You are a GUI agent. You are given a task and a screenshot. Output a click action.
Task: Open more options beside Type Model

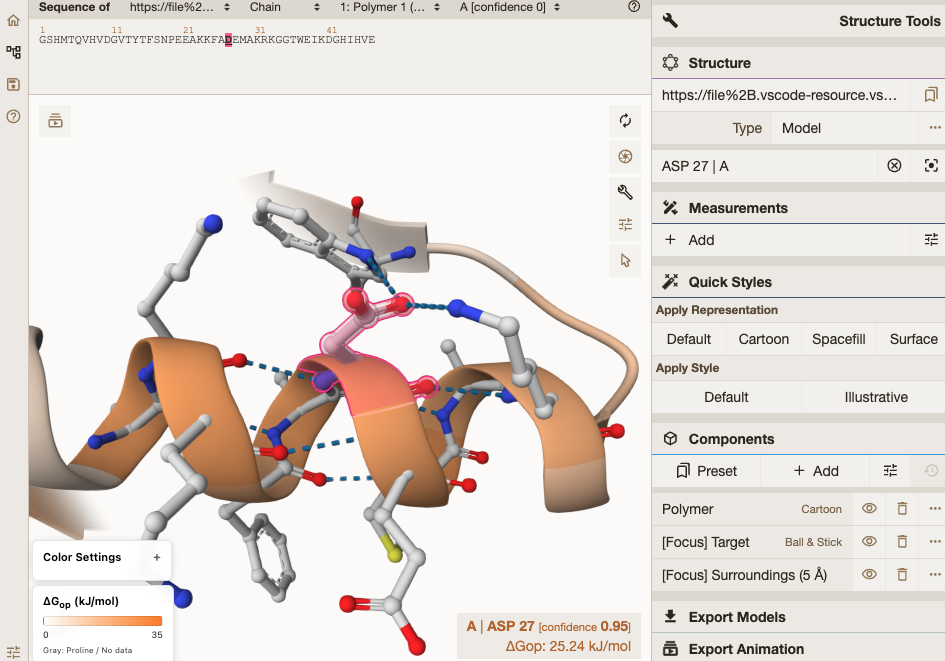(934, 128)
